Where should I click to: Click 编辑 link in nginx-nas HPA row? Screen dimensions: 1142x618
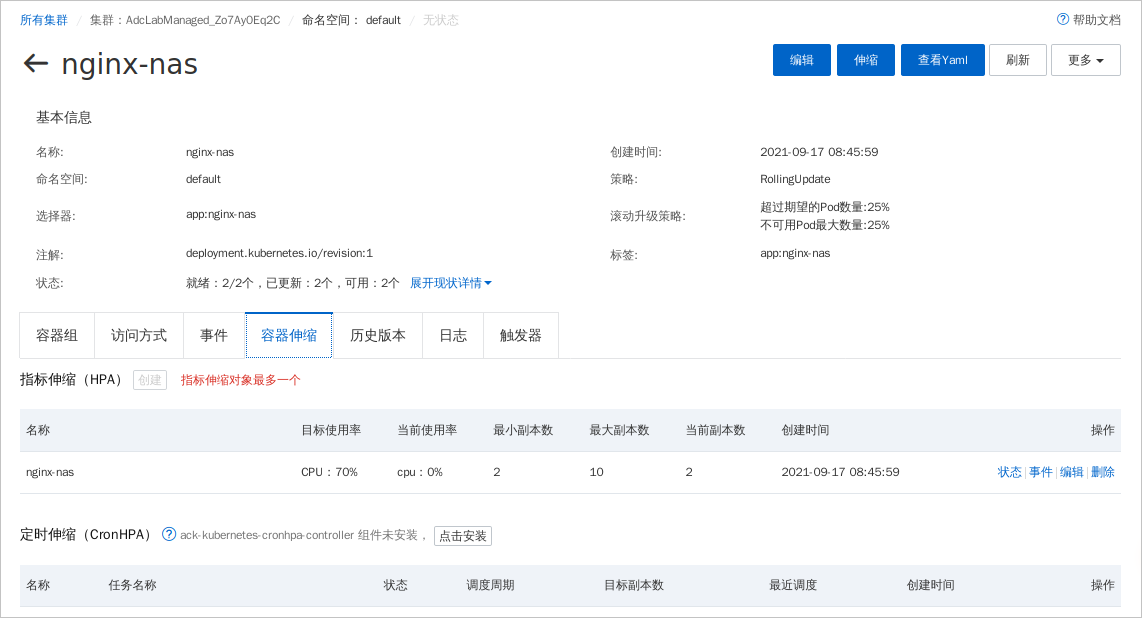tap(1071, 472)
